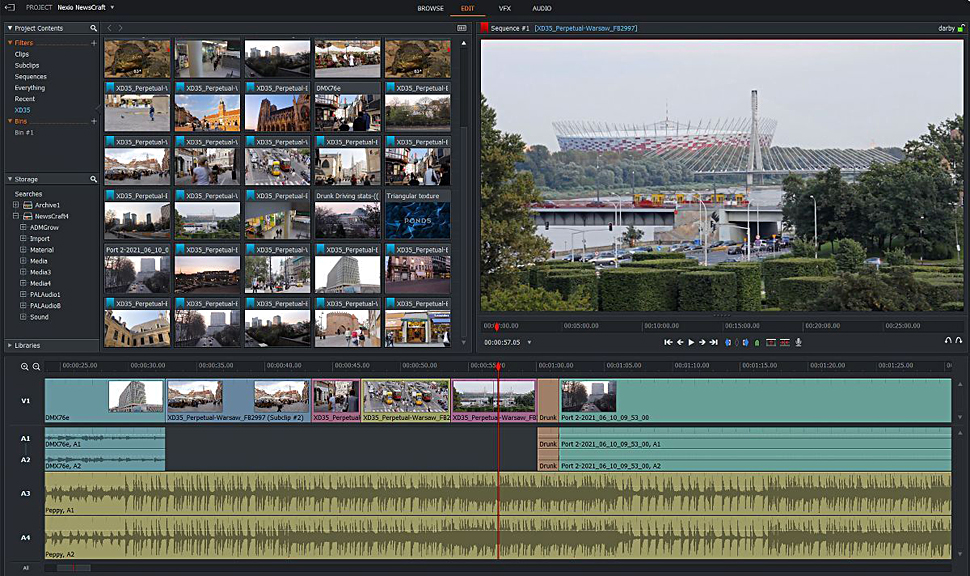The image size is (970, 576).
Task: Select the Drunk Driving stats clip thumbnail
Action: coord(348,214)
